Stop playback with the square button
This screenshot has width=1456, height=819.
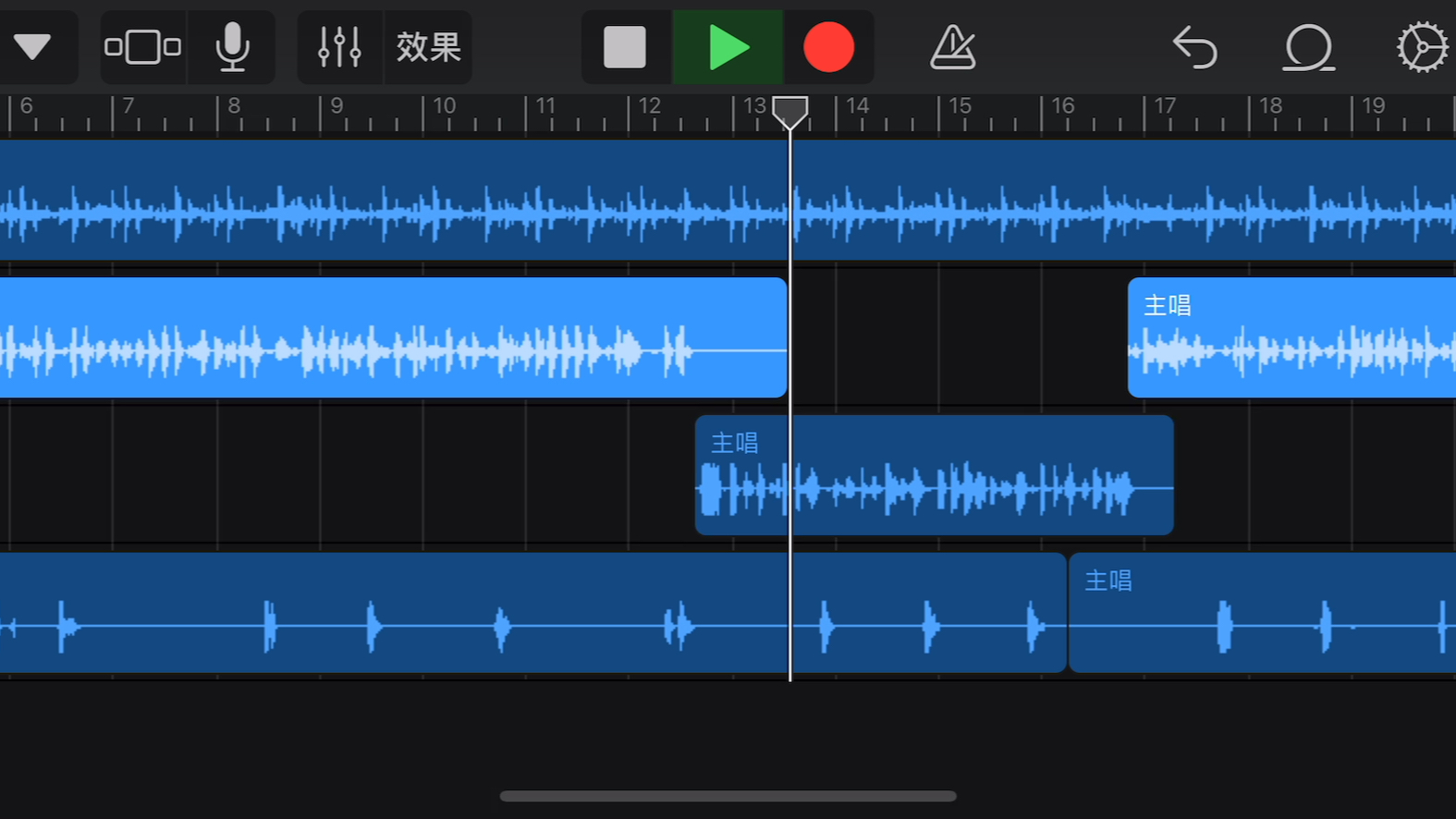point(625,47)
